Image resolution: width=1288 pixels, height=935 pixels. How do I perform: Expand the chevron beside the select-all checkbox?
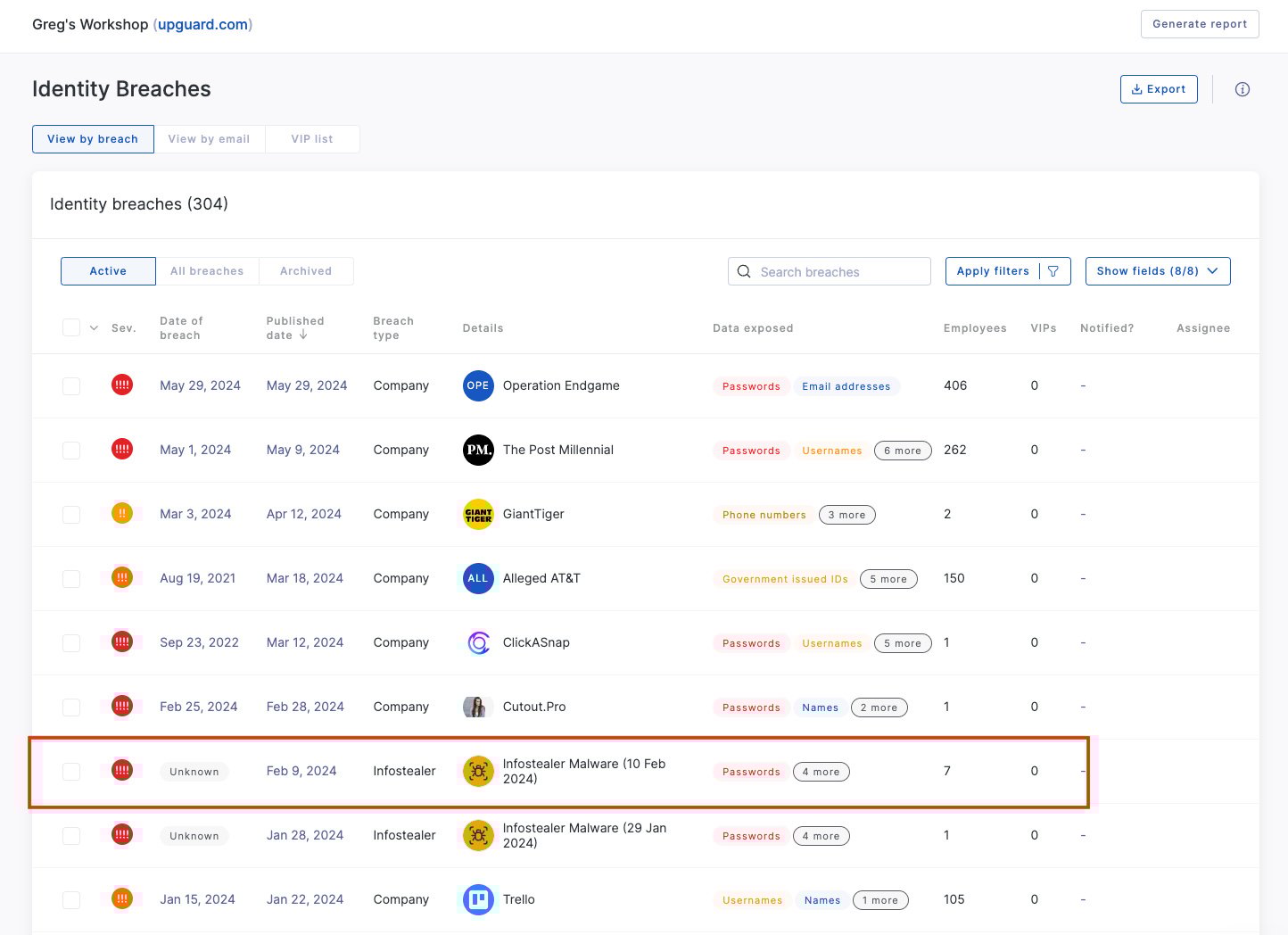pos(93,327)
